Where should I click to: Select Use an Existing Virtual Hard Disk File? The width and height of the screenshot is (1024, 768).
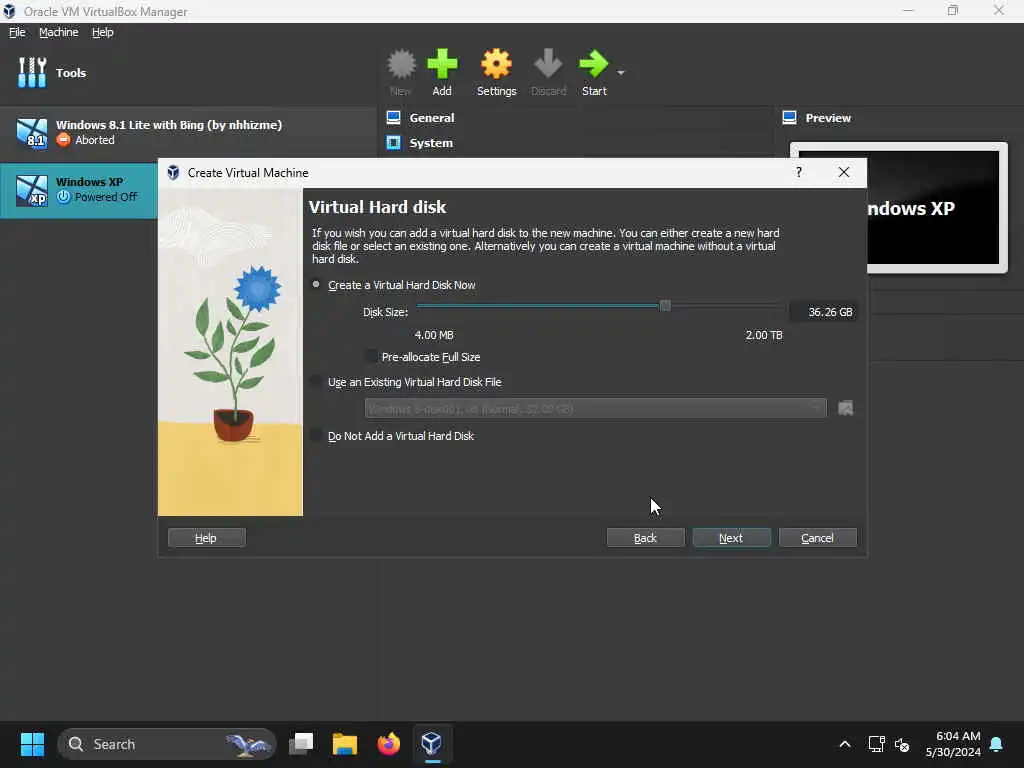(x=316, y=381)
